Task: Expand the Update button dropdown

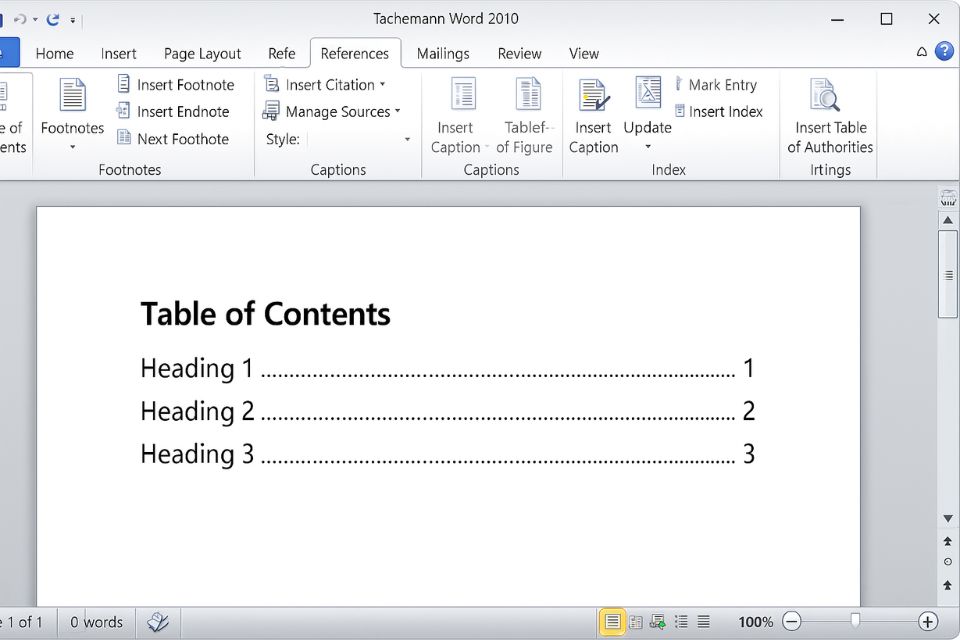Action: coord(647,147)
